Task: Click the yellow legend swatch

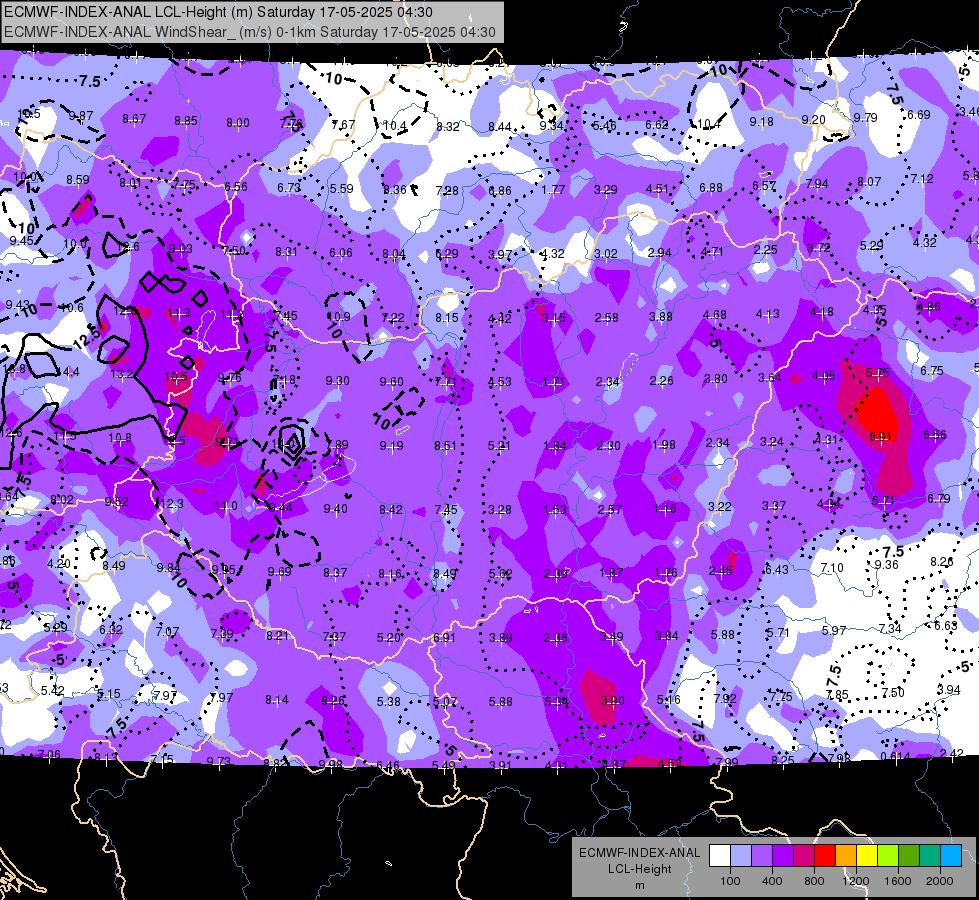Action: click(x=867, y=856)
